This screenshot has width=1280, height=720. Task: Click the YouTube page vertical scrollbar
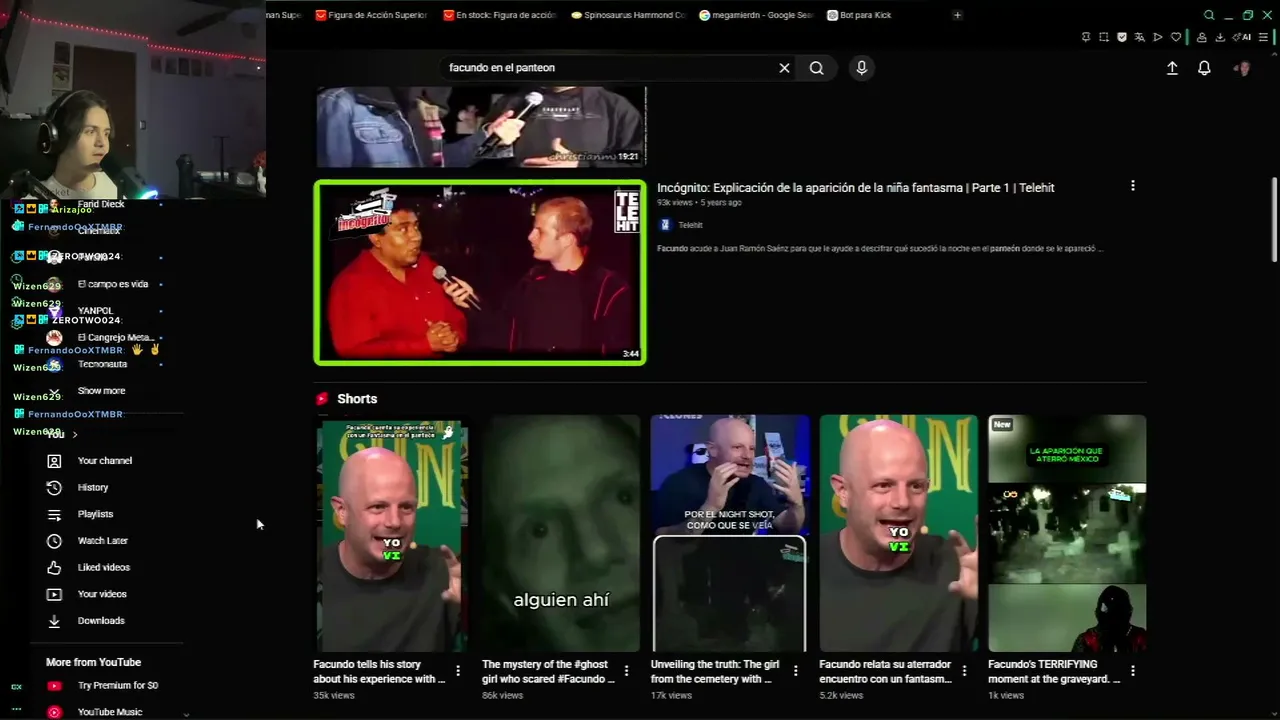coord(1274,220)
